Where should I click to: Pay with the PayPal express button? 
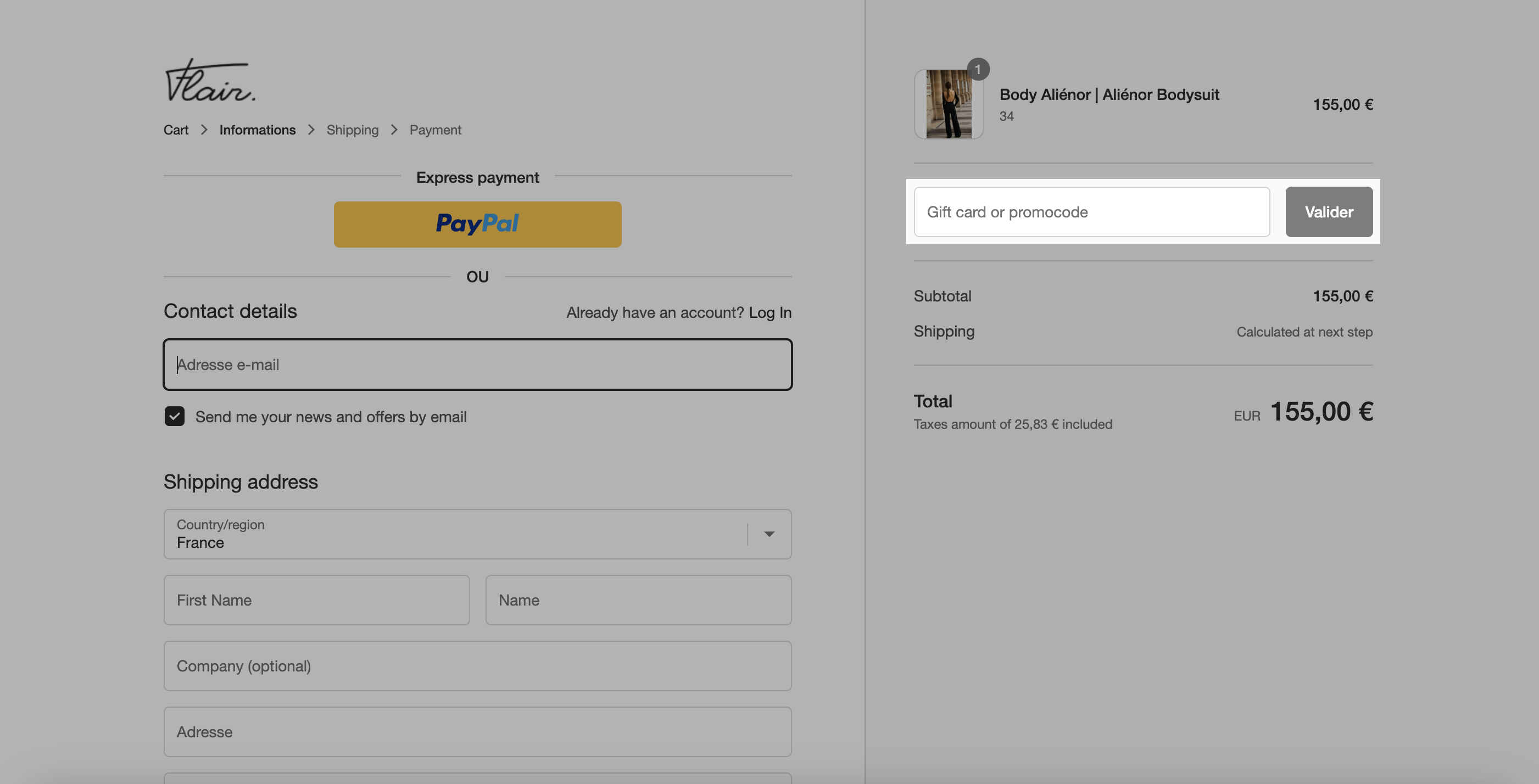click(x=477, y=224)
